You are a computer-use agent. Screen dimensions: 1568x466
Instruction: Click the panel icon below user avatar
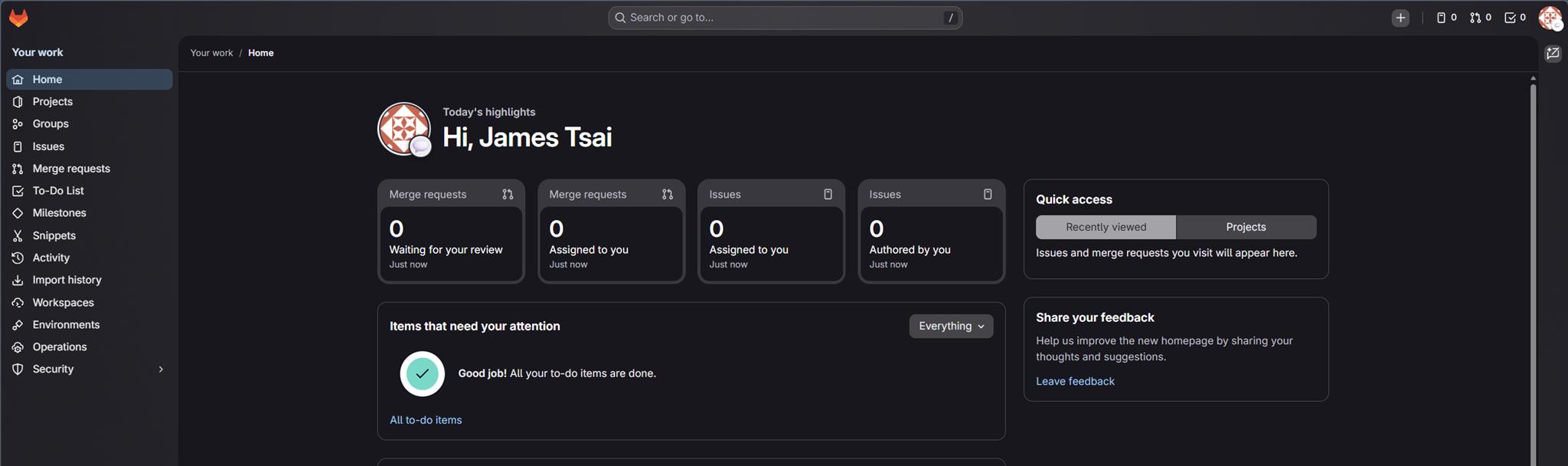1553,54
